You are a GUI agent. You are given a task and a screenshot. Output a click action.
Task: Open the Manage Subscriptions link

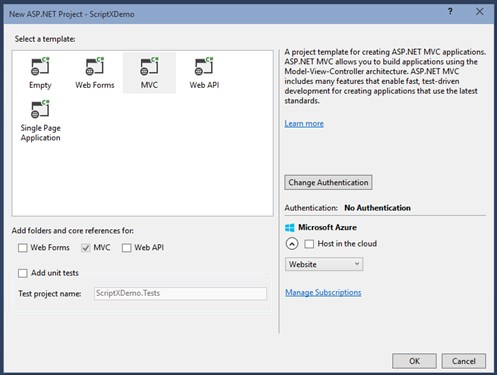(323, 292)
